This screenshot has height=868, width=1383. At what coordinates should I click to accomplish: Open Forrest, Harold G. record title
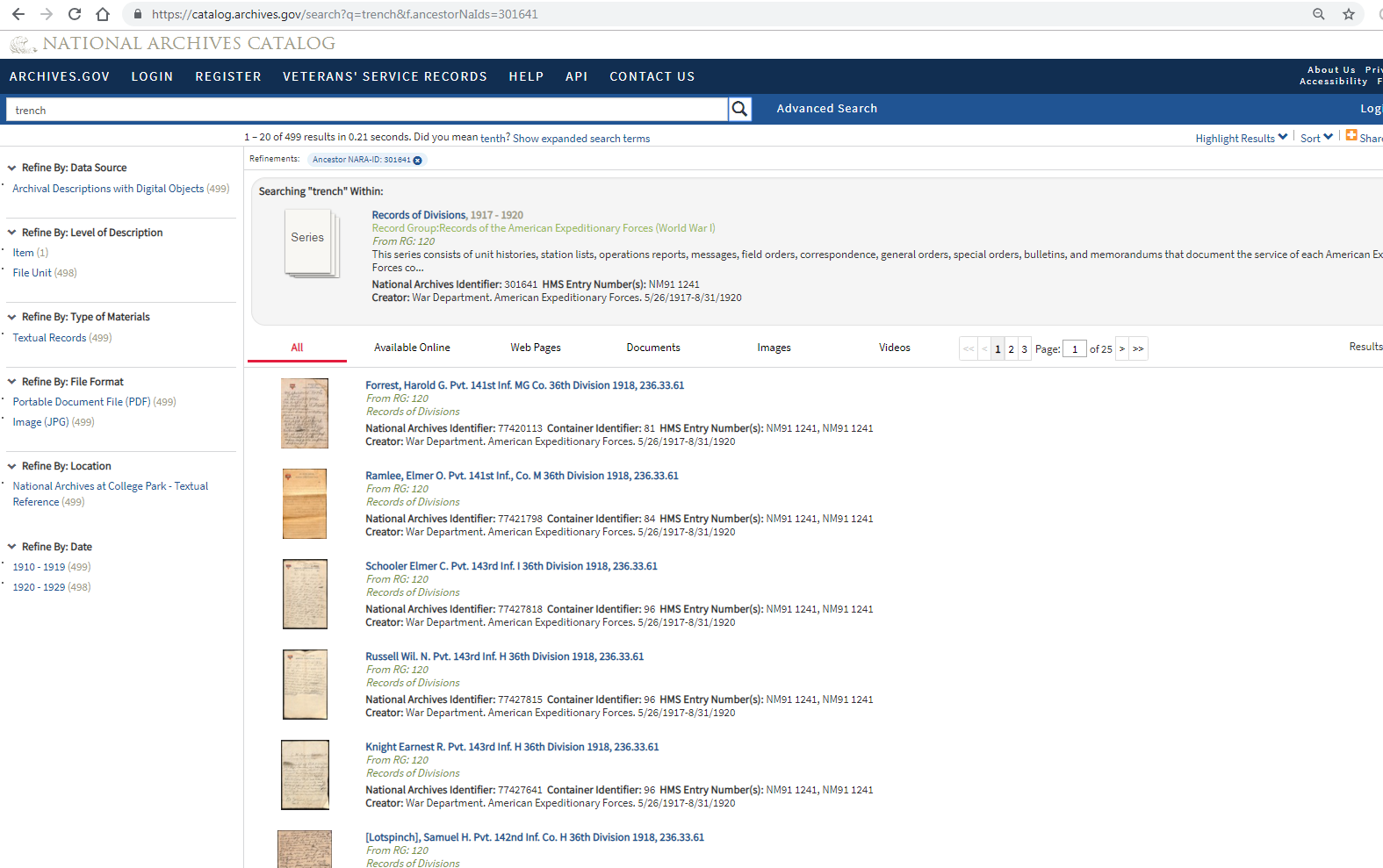pyautogui.click(x=524, y=385)
